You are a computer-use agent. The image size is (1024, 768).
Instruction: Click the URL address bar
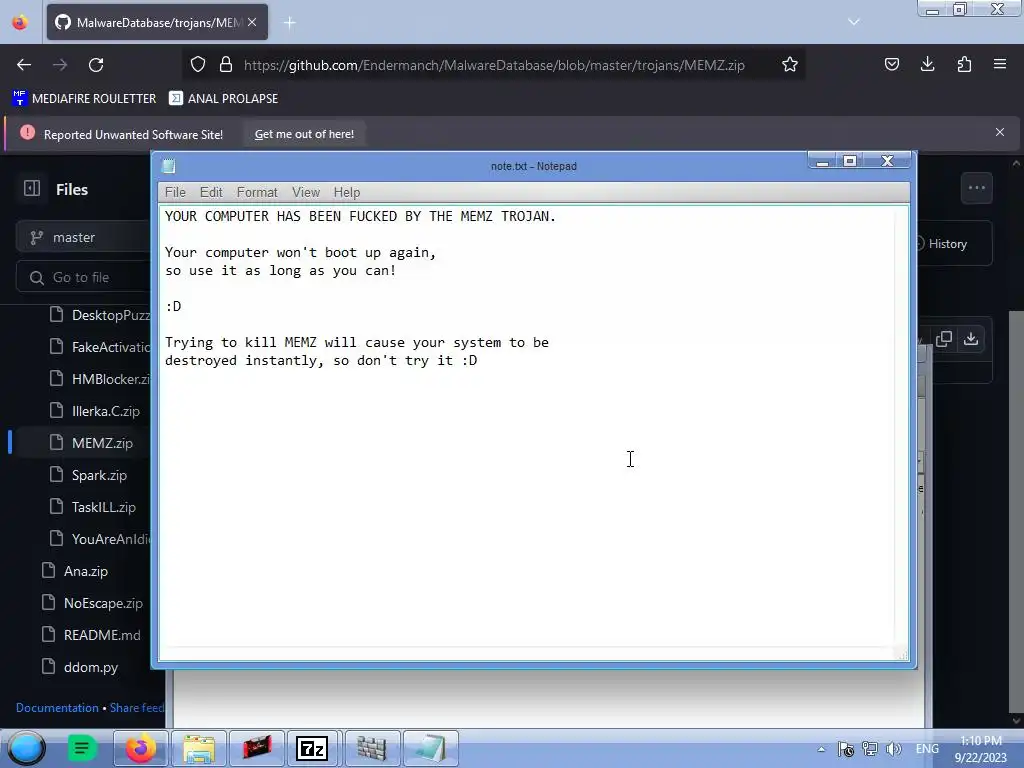pos(494,65)
